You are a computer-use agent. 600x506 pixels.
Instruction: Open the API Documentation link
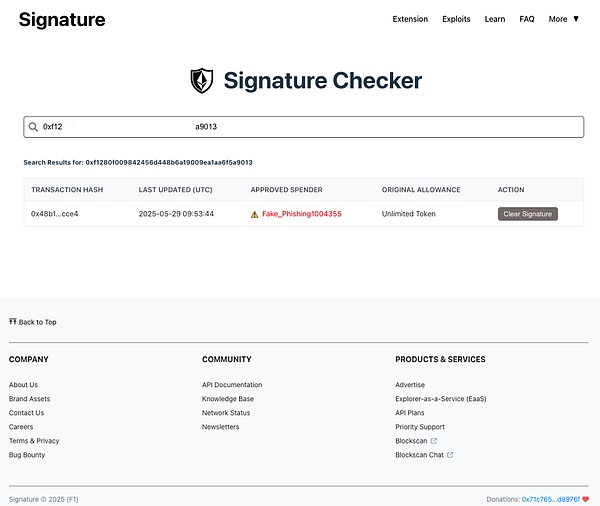(232, 385)
